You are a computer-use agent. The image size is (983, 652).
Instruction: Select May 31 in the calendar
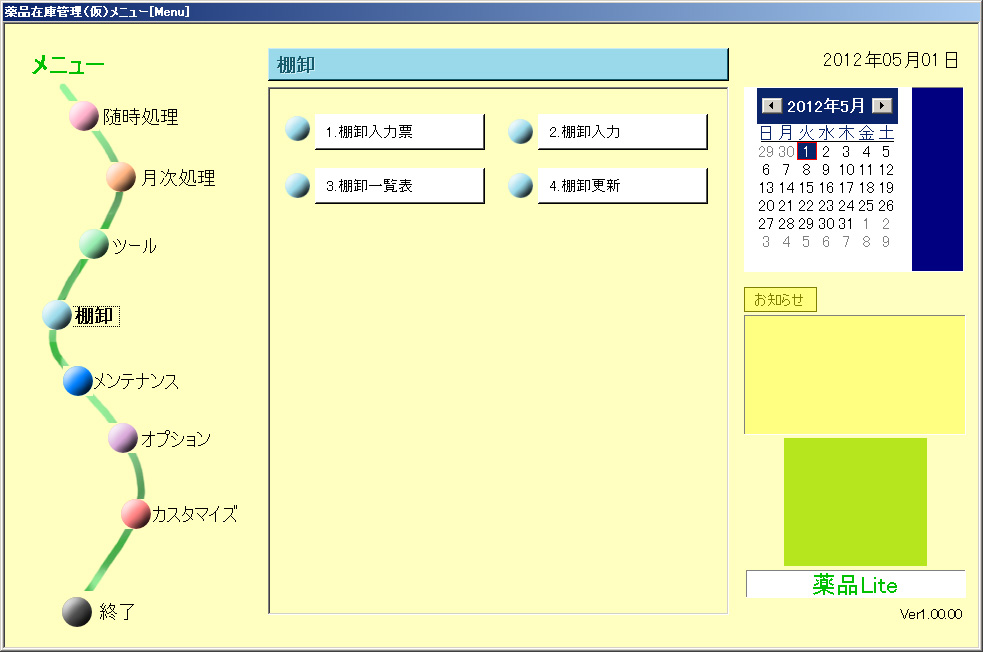[846, 224]
